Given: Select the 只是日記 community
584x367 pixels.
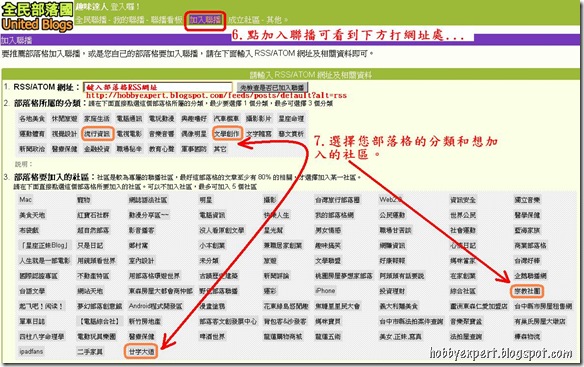Looking at the screenshot, I should click(90, 246).
